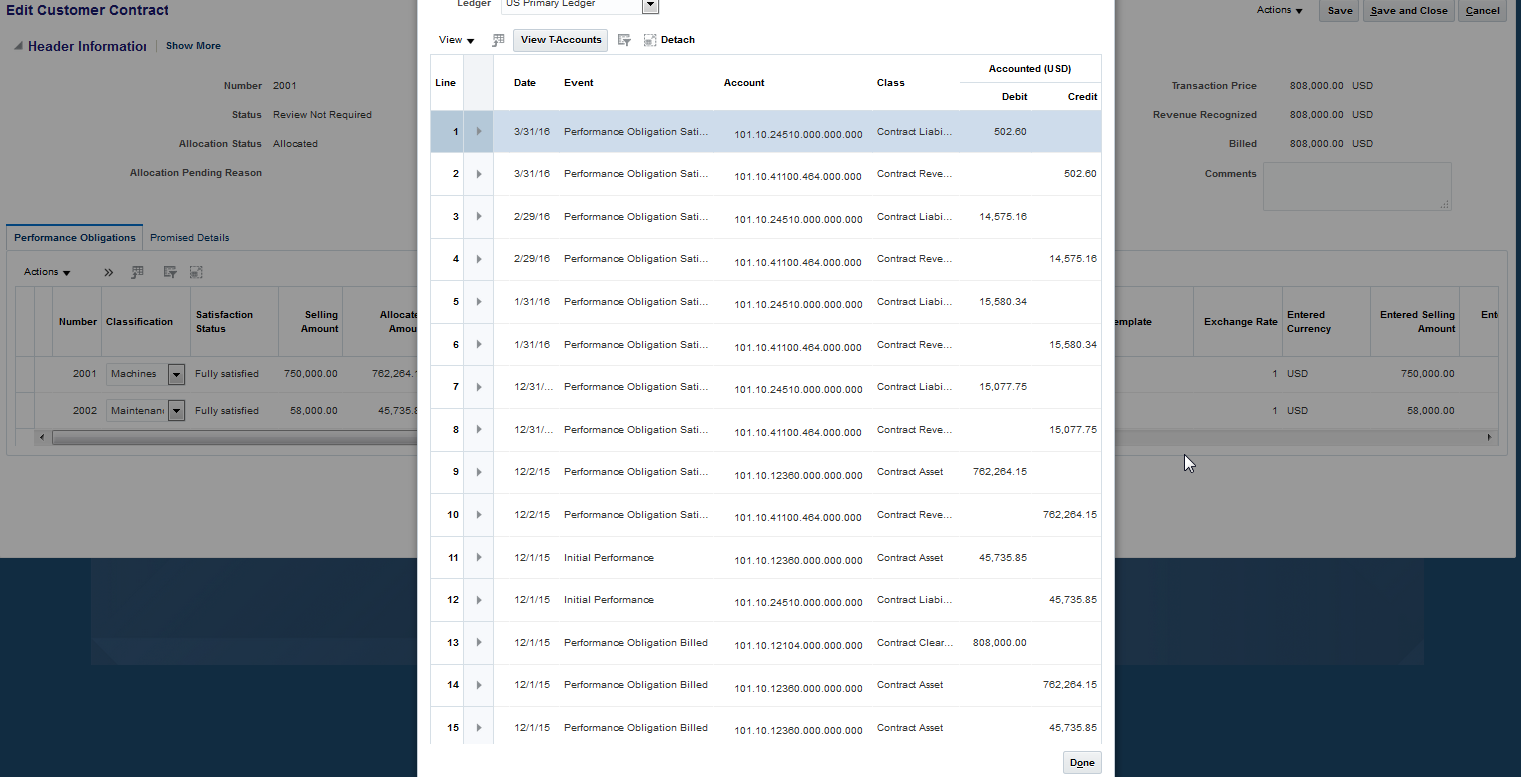Click the Line column header

(x=445, y=83)
